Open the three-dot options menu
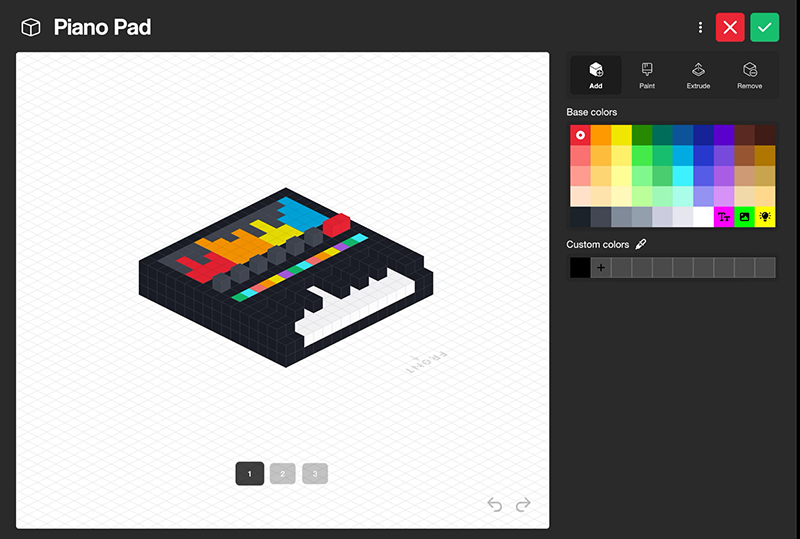The height and width of the screenshot is (539, 800). pyautogui.click(x=700, y=27)
